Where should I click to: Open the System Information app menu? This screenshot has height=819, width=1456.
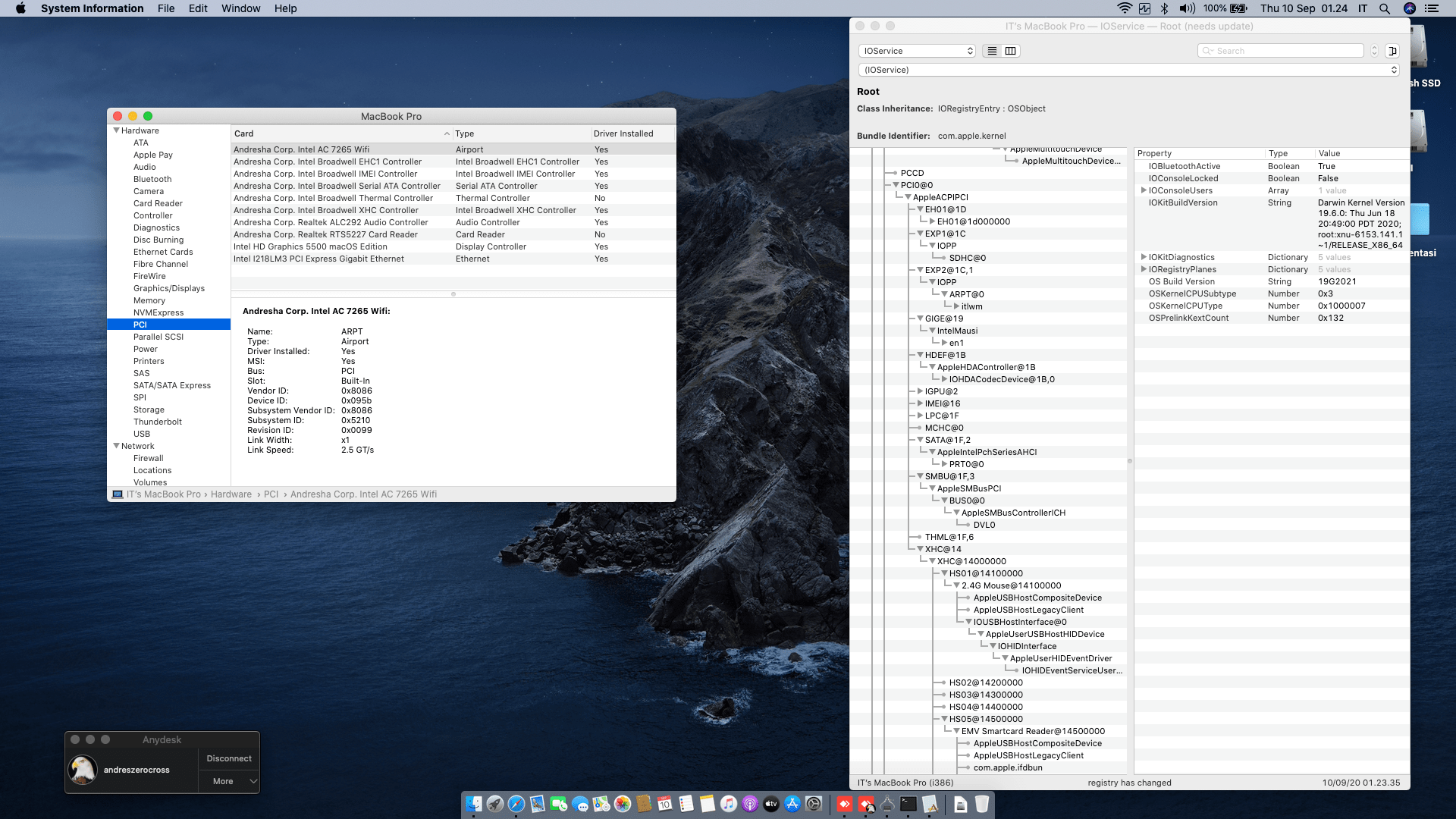pyautogui.click(x=92, y=8)
